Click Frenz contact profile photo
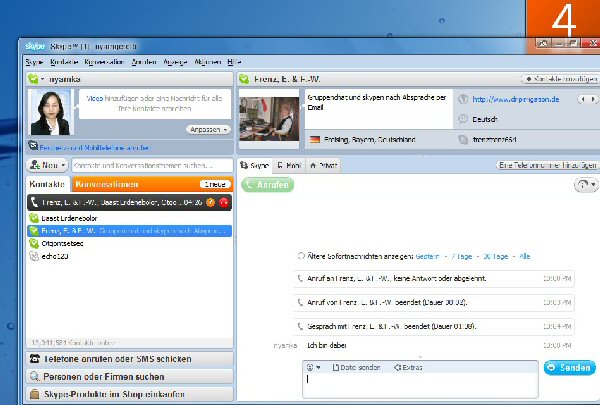The width and height of the screenshot is (600, 405). (269, 119)
